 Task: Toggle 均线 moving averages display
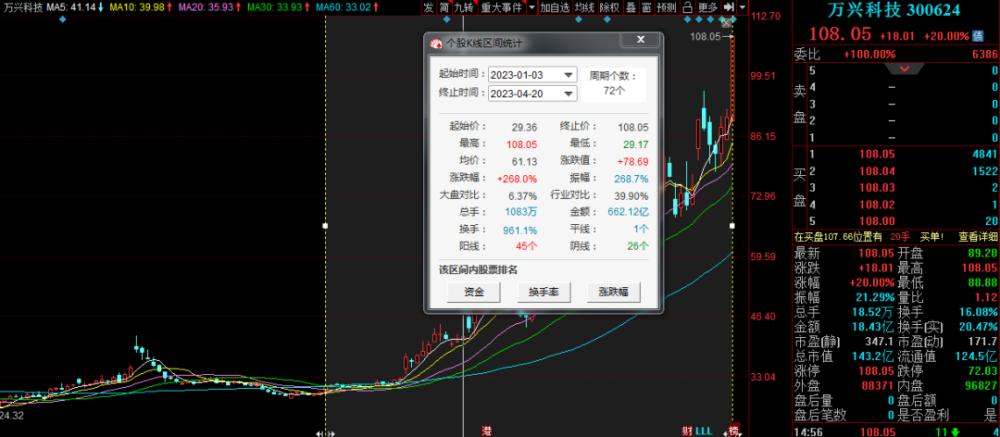coord(584,7)
